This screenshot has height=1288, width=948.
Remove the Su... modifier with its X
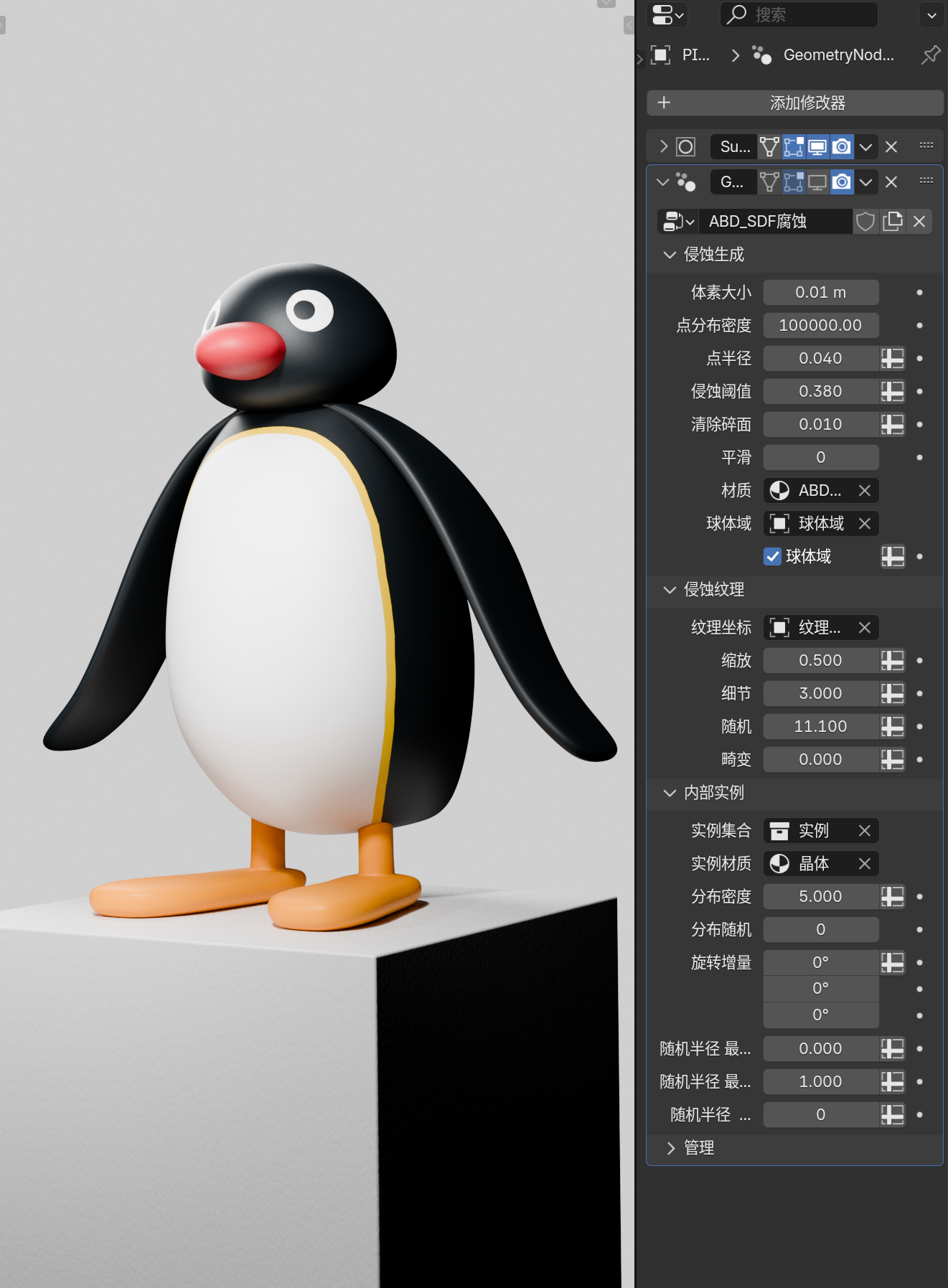coord(891,147)
